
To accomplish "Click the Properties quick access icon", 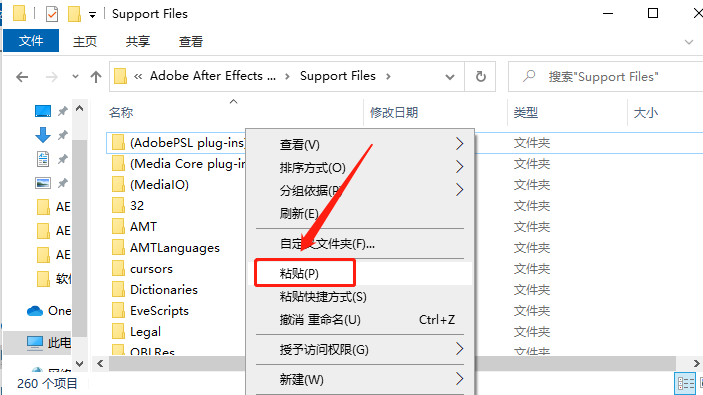I will pyautogui.click(x=52, y=14).
